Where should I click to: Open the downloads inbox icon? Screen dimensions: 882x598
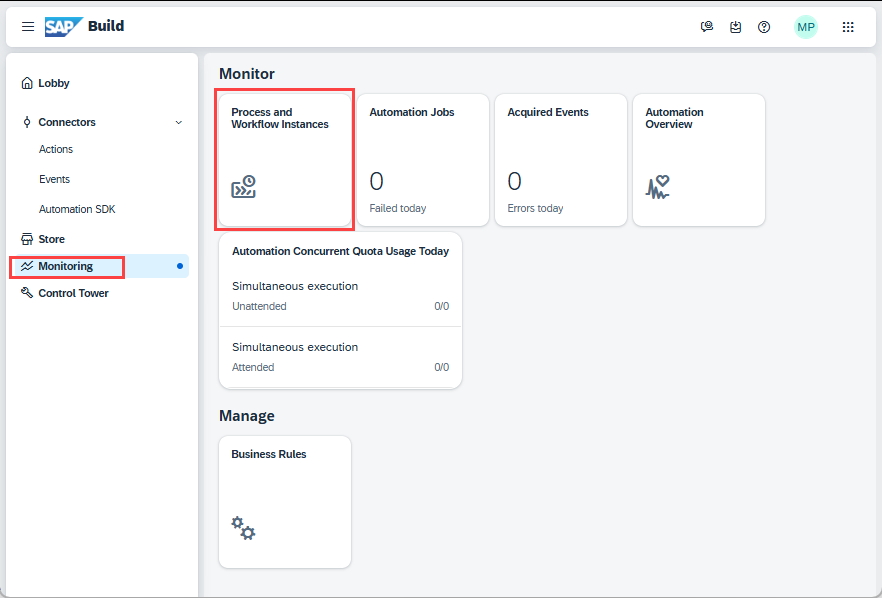(x=735, y=26)
